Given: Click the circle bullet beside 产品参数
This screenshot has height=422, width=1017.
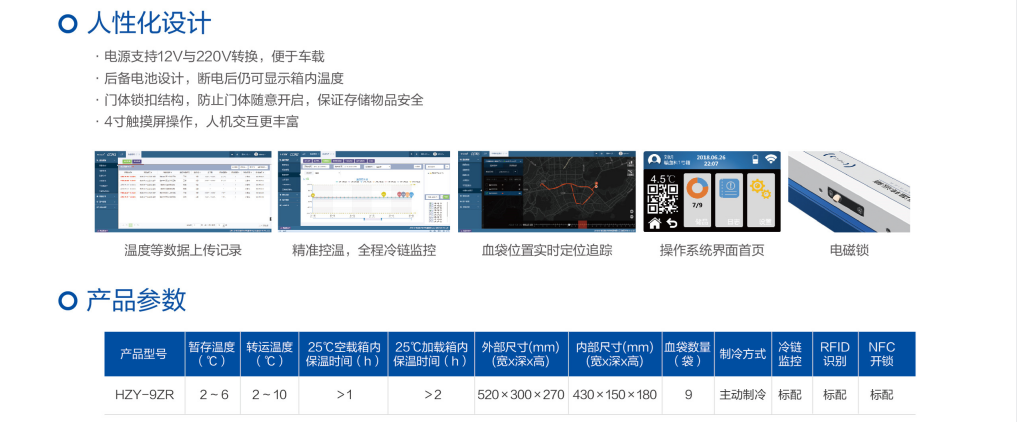Looking at the screenshot, I should point(68,300).
